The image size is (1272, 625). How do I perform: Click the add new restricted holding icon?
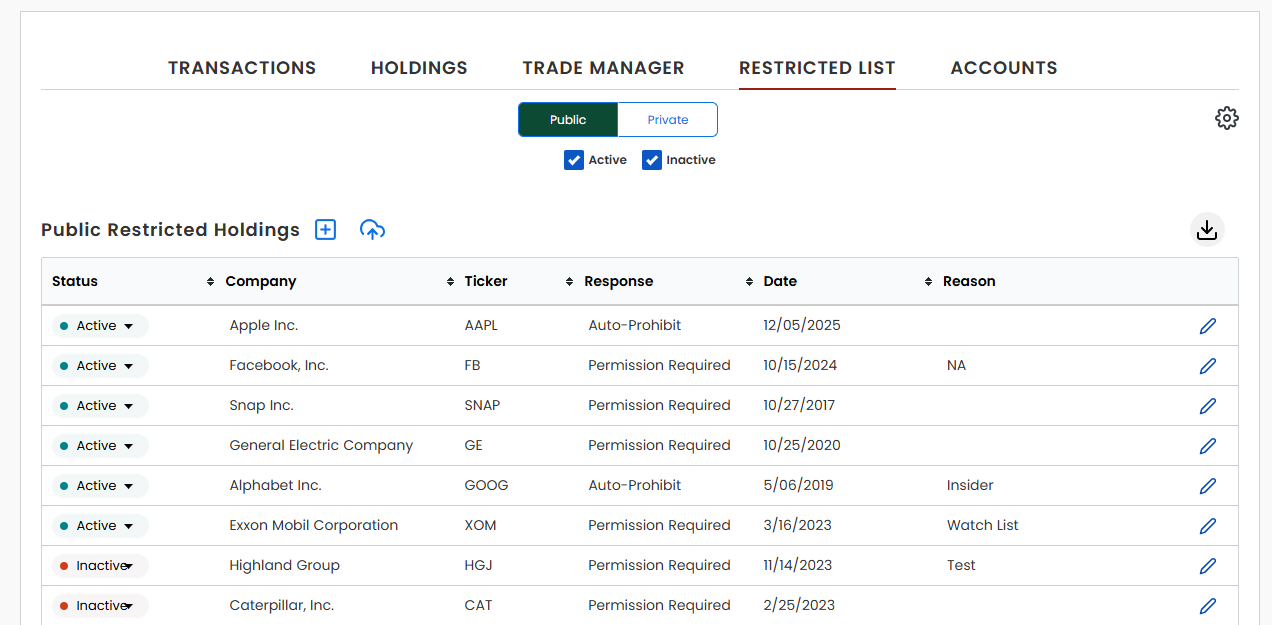coord(325,229)
